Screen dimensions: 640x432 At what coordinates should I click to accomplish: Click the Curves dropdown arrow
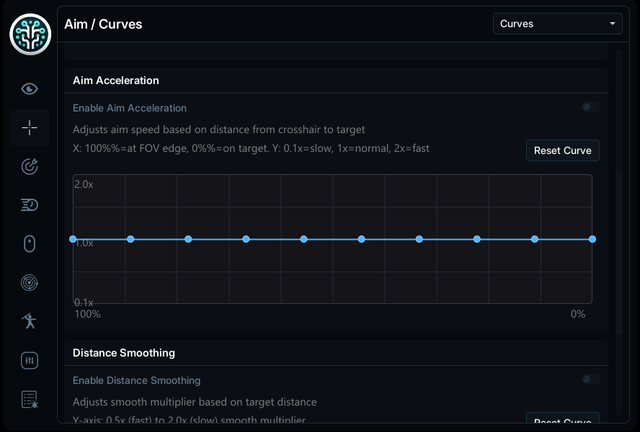pyautogui.click(x=612, y=24)
